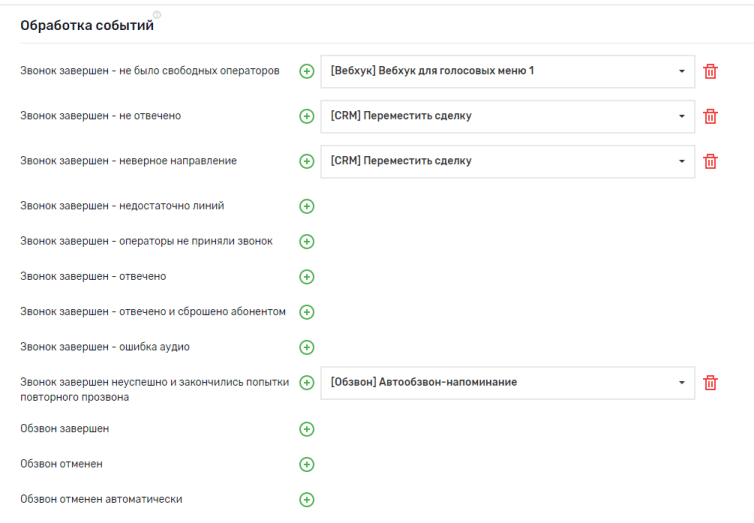Add handler for 'закончились попытки повторного прозвона'
This screenshot has width=754, height=523.
(x=307, y=383)
